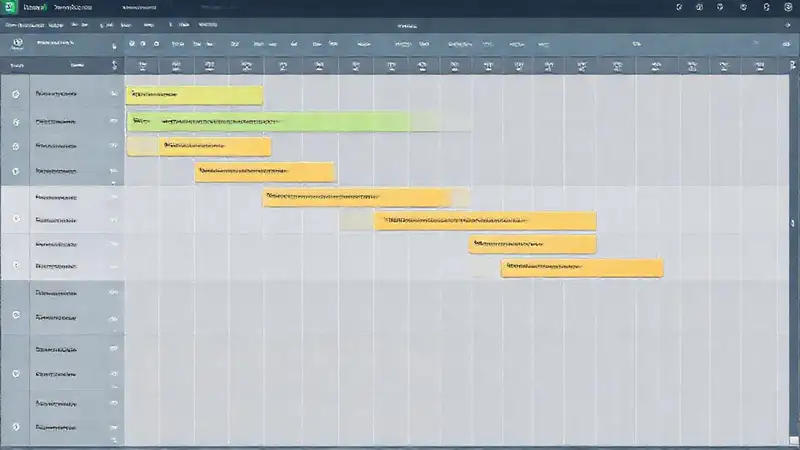The image size is (800, 450).
Task: Toggle the circle beside the yellow bar's row
Action: click(x=16, y=94)
